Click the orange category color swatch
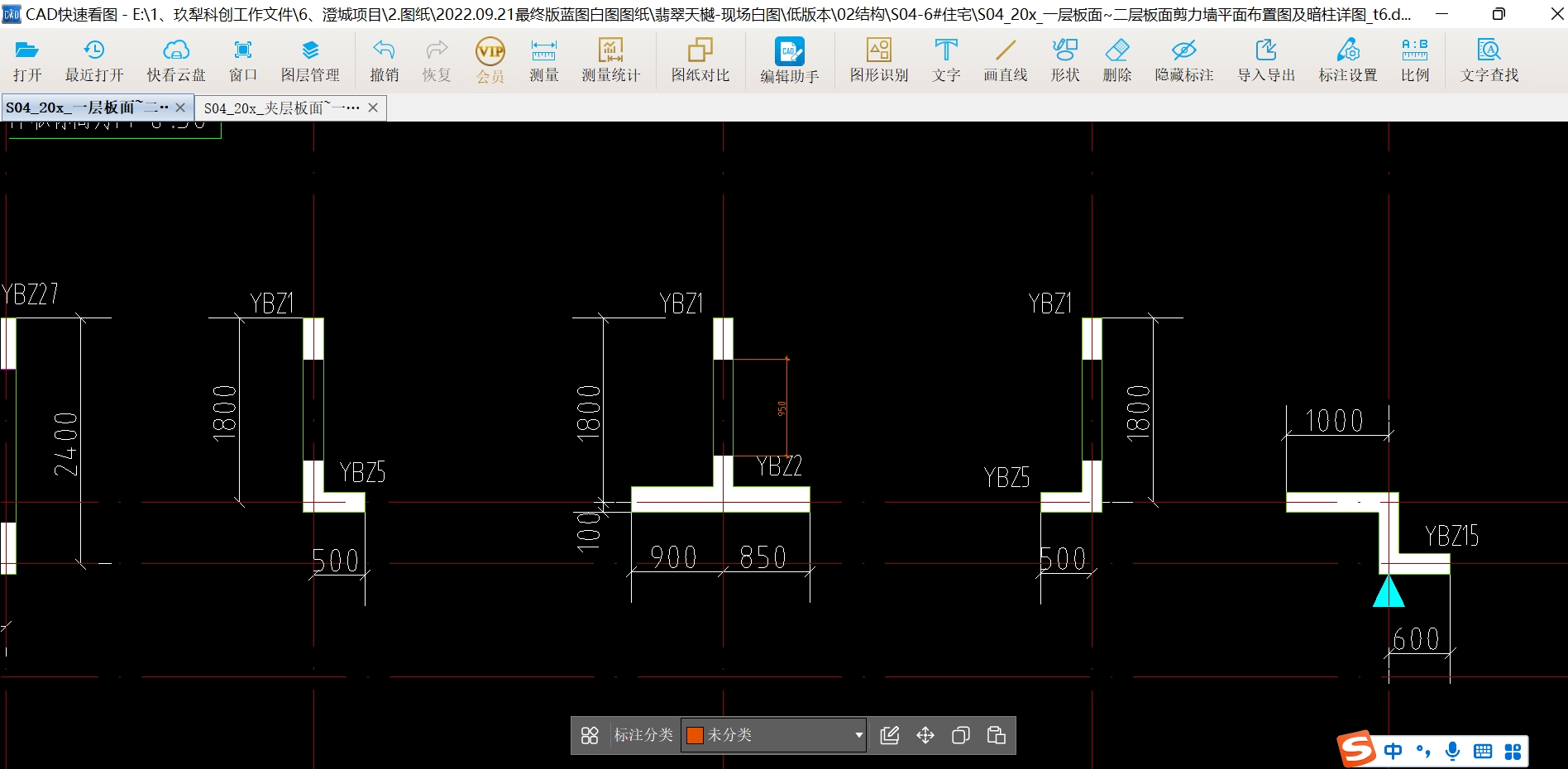The width and height of the screenshot is (1568, 769). 695,735
